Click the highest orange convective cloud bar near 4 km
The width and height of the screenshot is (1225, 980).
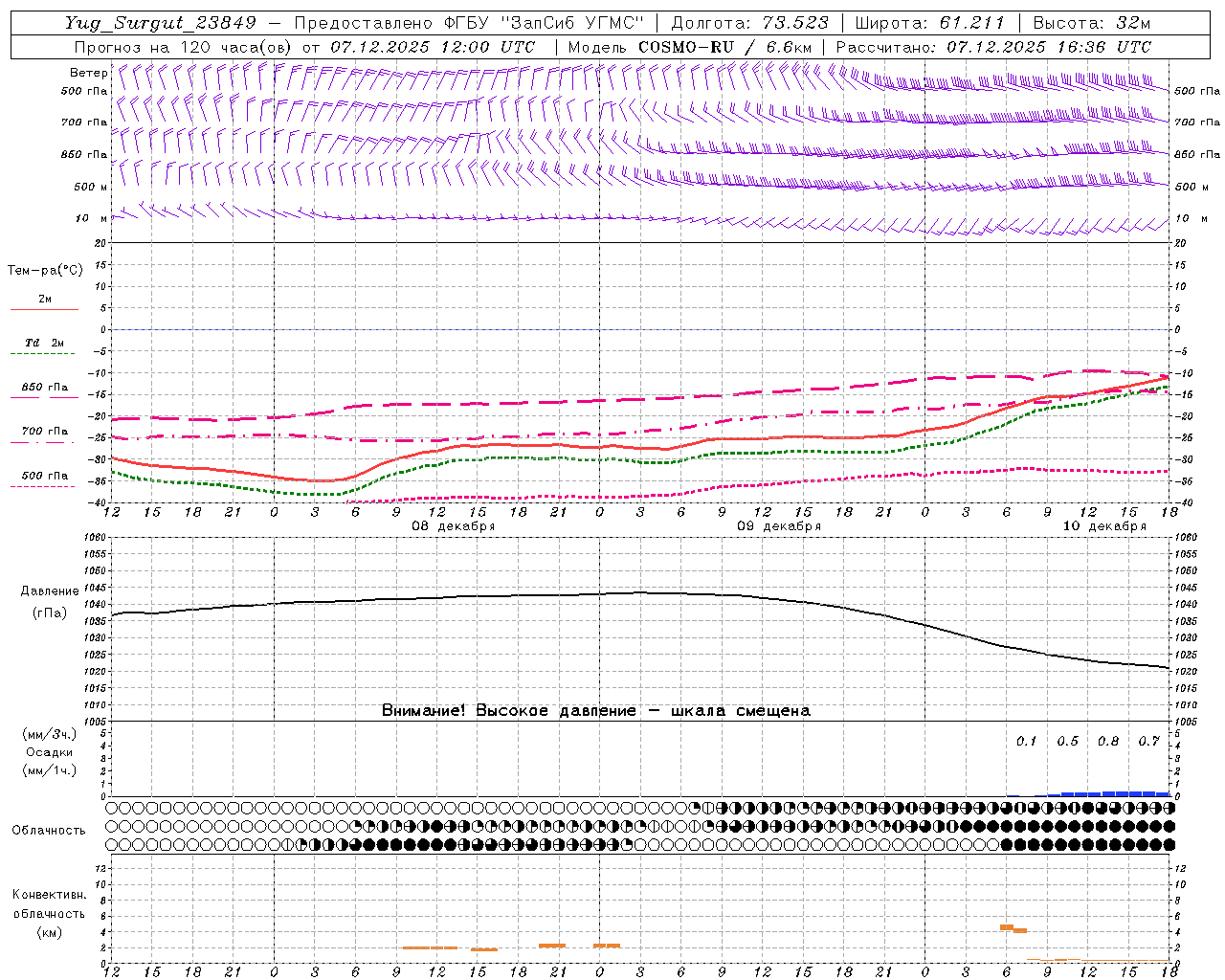pos(1007,926)
